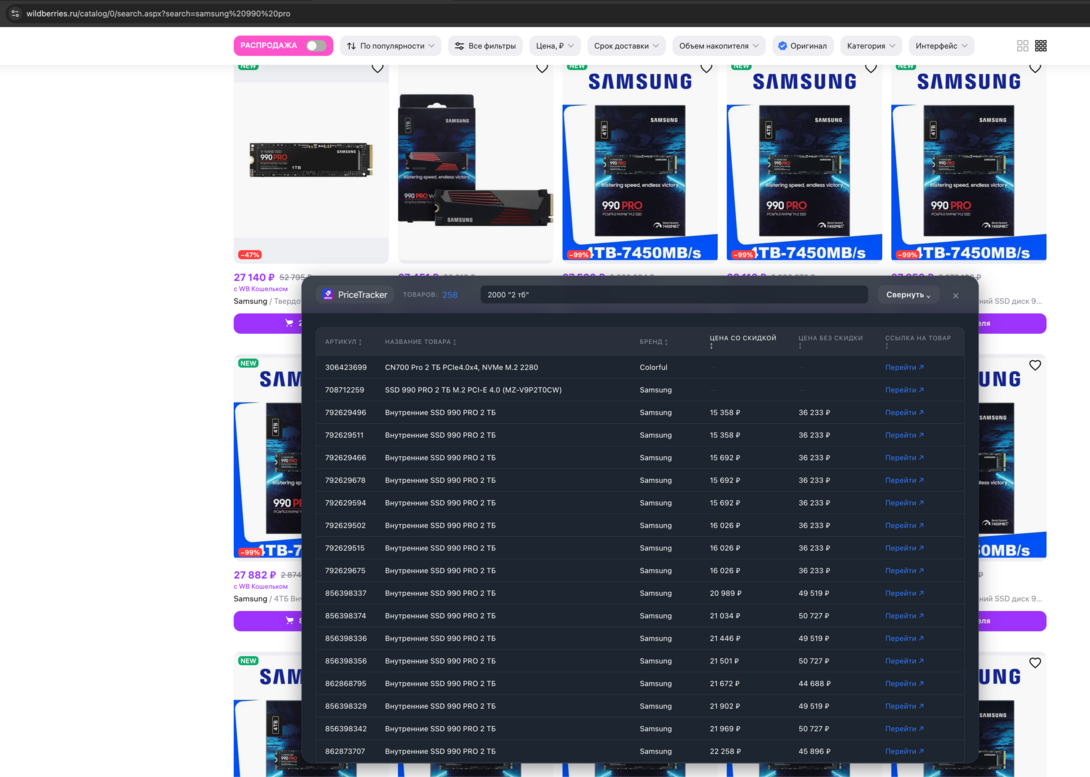Click price 15 358 ₽ in row 792629496
Image resolution: width=1090 pixels, height=777 pixels.
tap(724, 413)
